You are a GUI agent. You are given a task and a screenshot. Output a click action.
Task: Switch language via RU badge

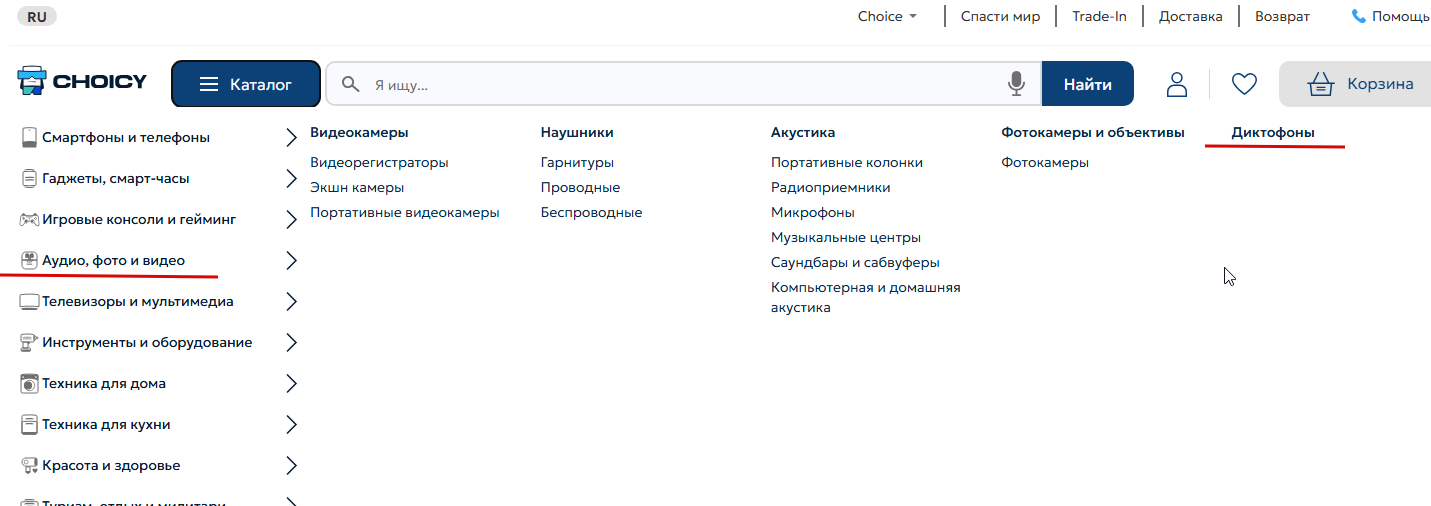pos(37,17)
